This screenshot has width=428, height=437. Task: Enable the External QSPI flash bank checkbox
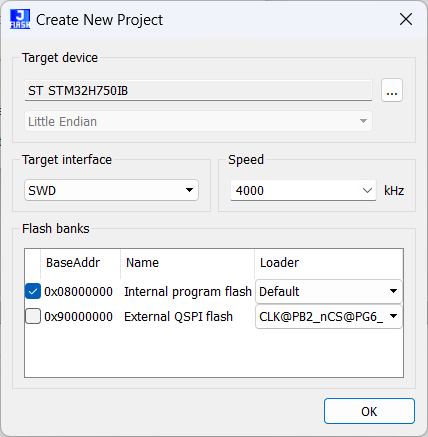33,316
